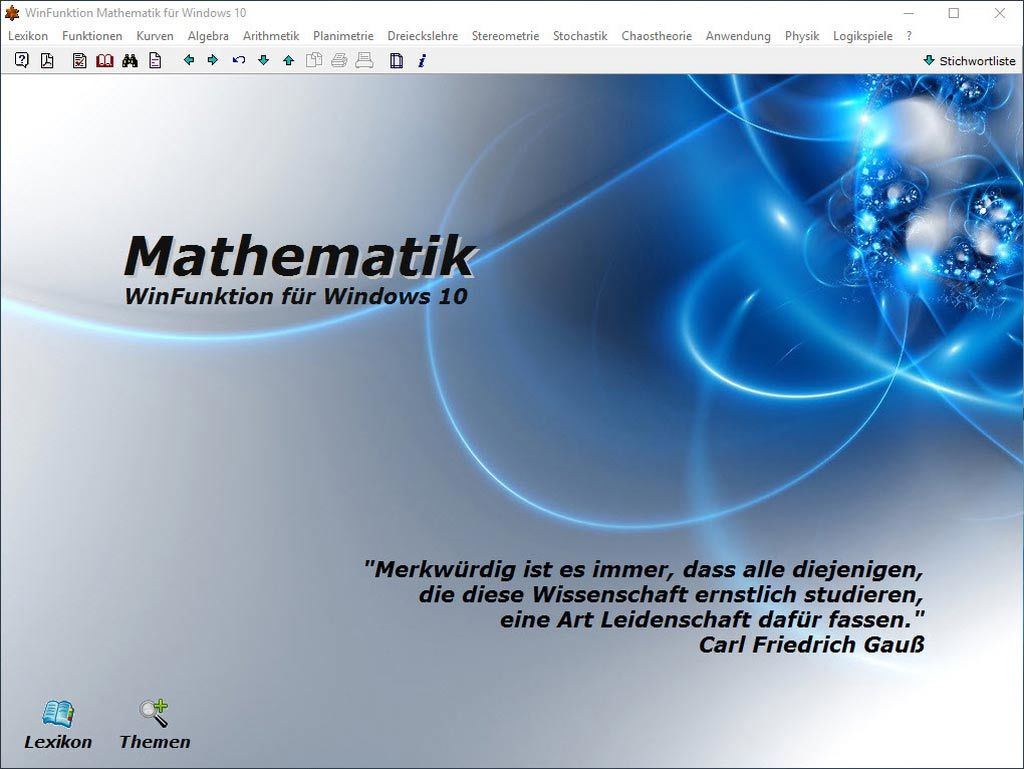Go forward with the right arrow icon

(x=213, y=60)
